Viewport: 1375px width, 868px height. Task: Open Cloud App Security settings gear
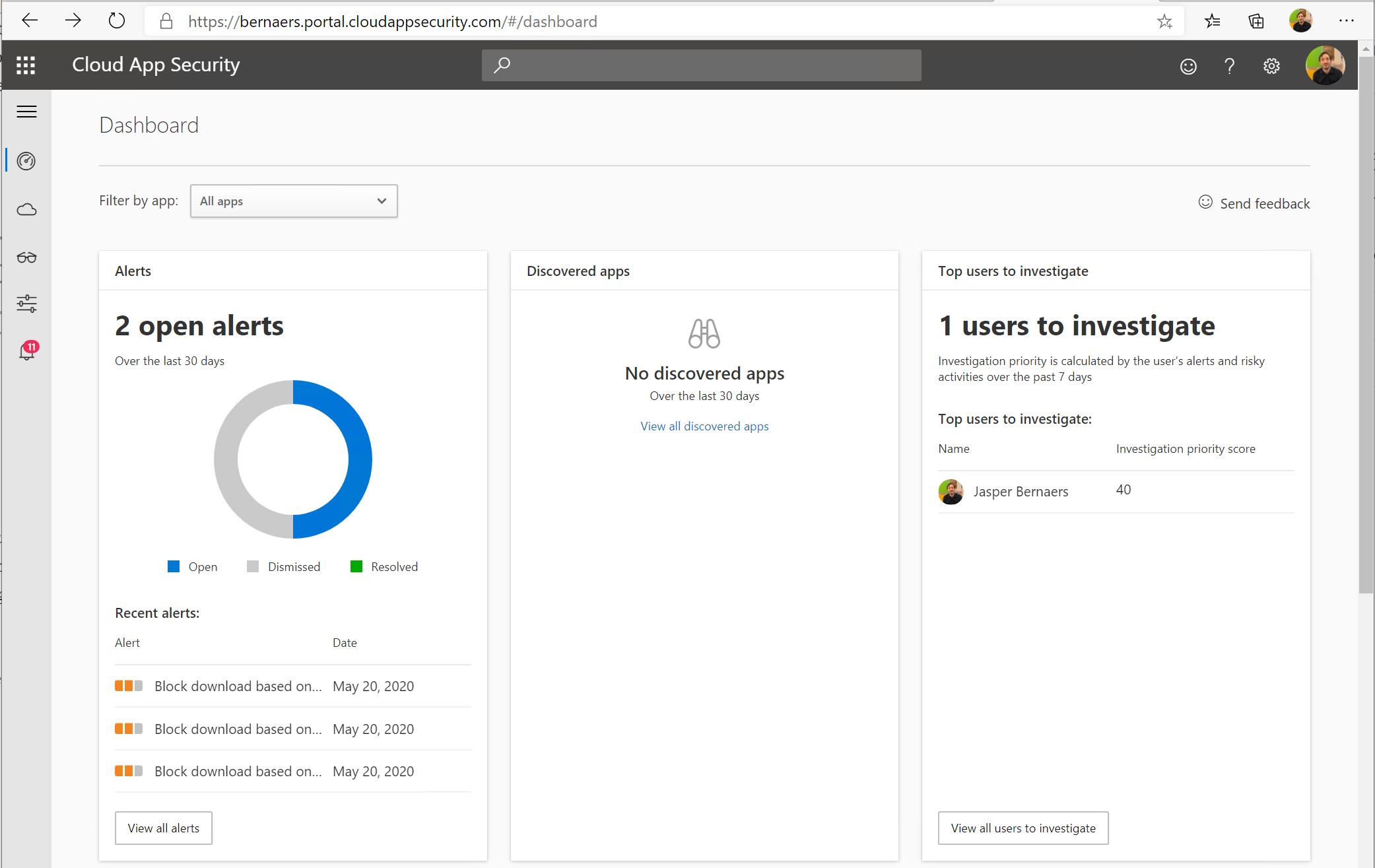click(x=1271, y=65)
